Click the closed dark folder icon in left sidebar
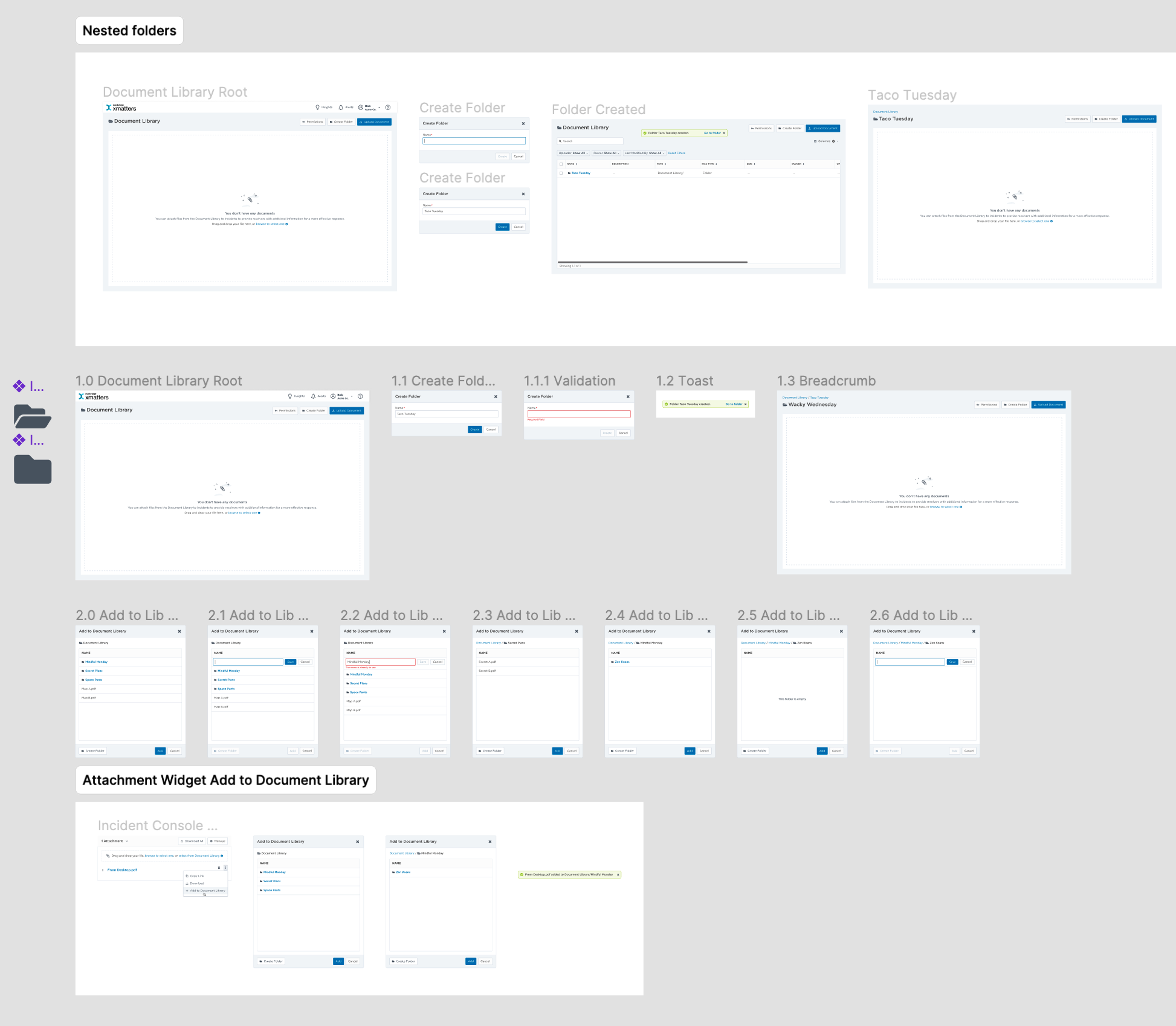The image size is (1176, 1026). coord(32,469)
